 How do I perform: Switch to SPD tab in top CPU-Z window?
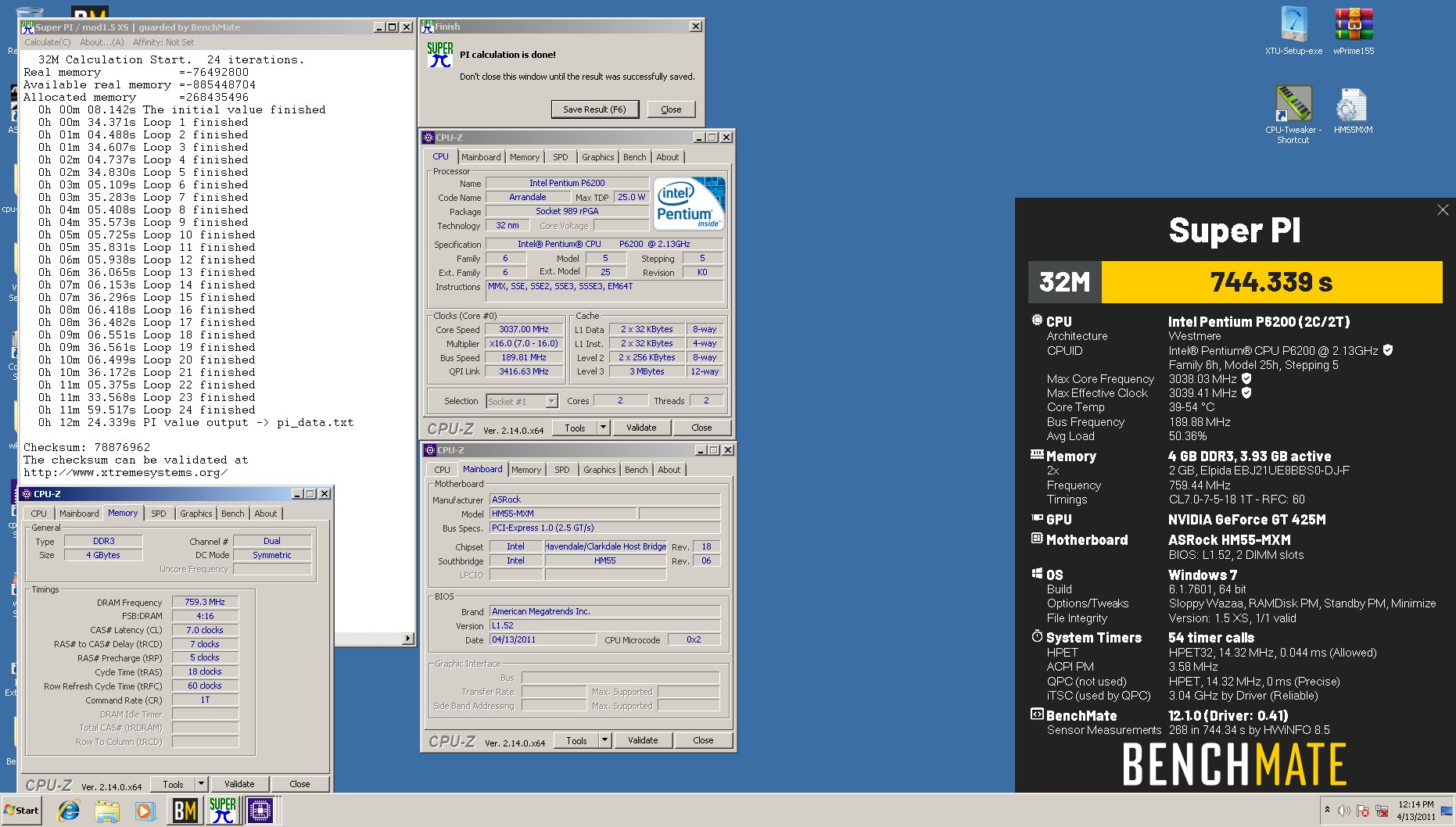(561, 157)
